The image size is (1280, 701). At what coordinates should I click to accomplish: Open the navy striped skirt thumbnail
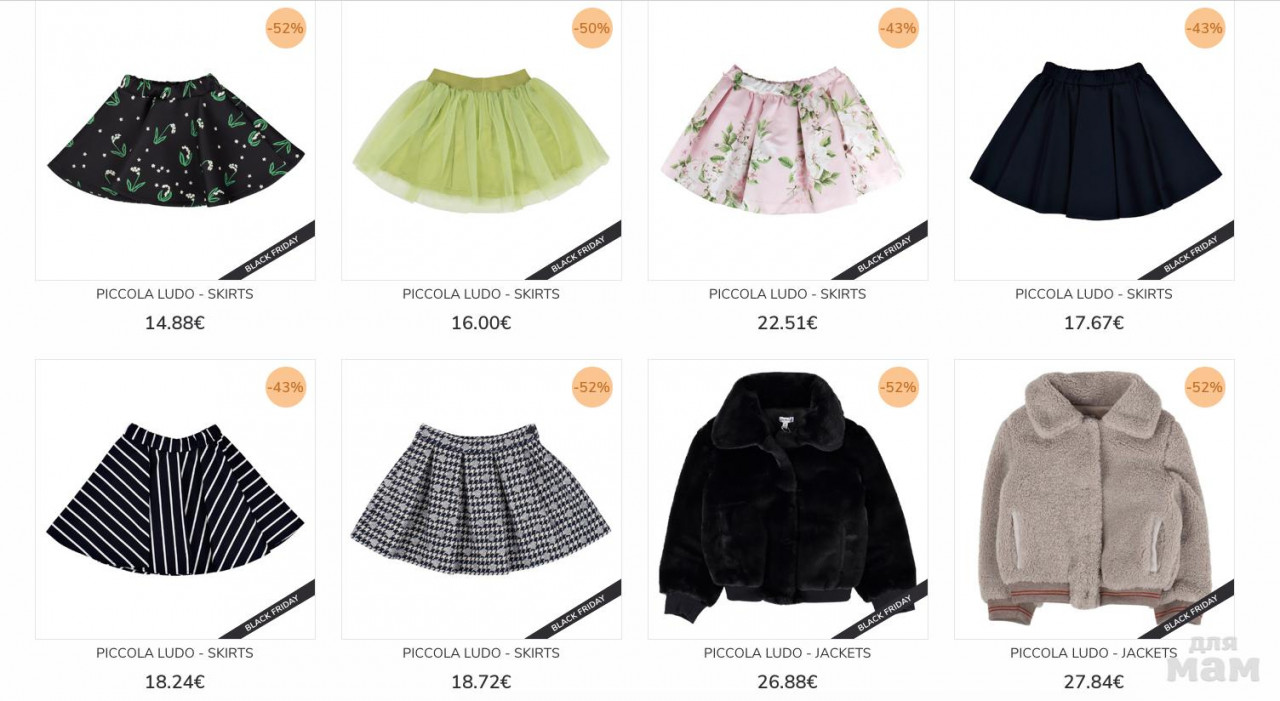pyautogui.click(x=175, y=499)
